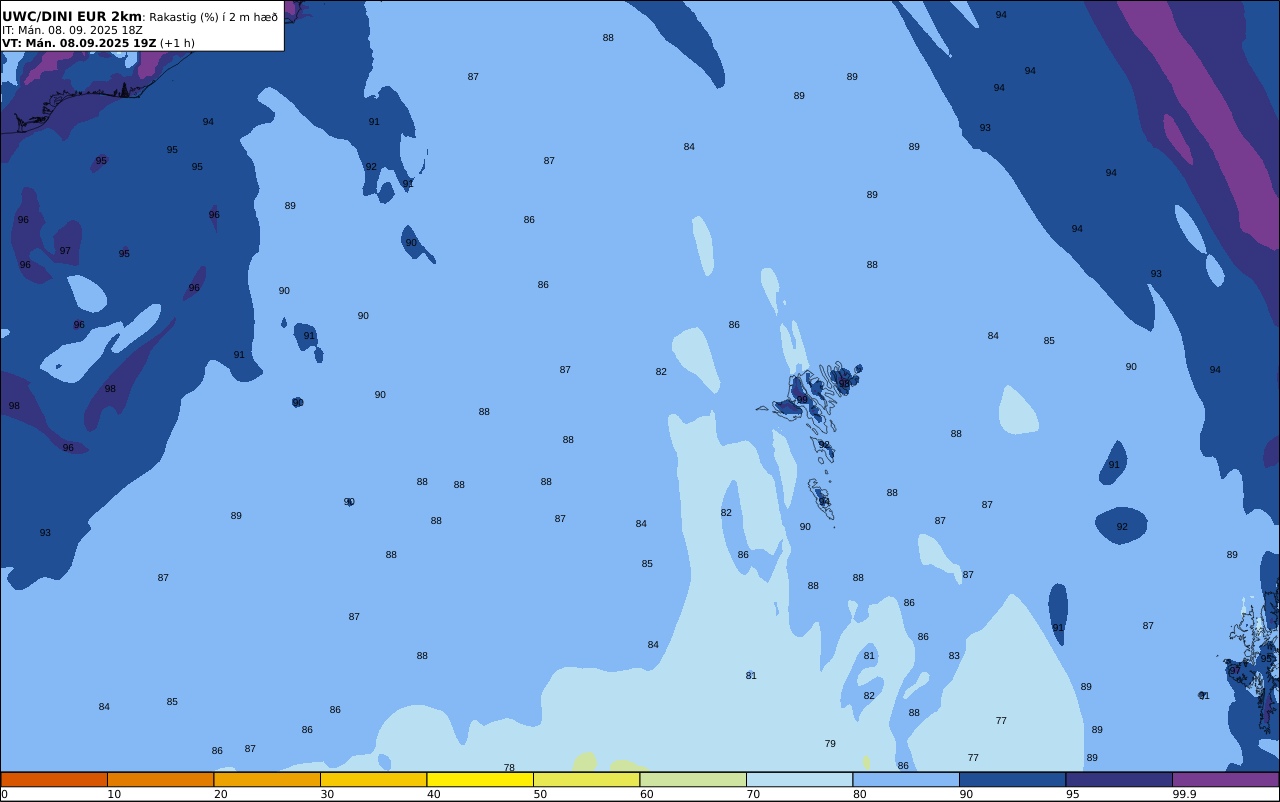Click the '(+1 h)' forecast offset text
The height and width of the screenshot is (802, 1280).
coord(177,43)
